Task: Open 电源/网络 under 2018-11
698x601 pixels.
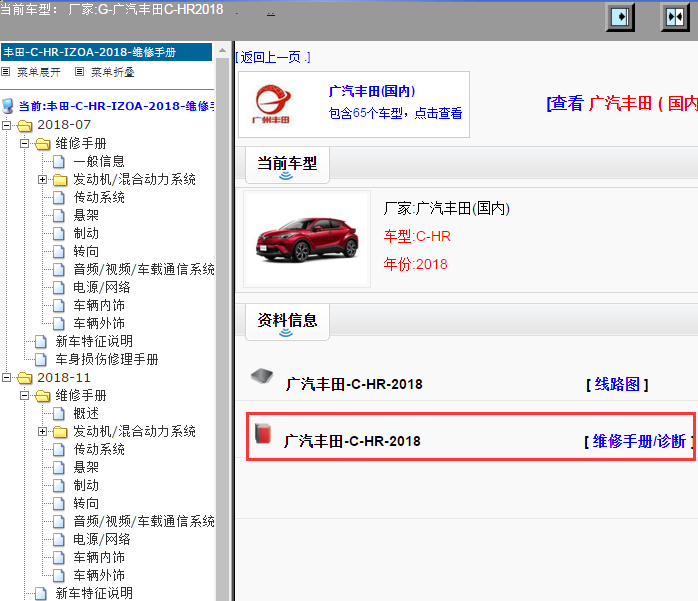Action: [101, 540]
